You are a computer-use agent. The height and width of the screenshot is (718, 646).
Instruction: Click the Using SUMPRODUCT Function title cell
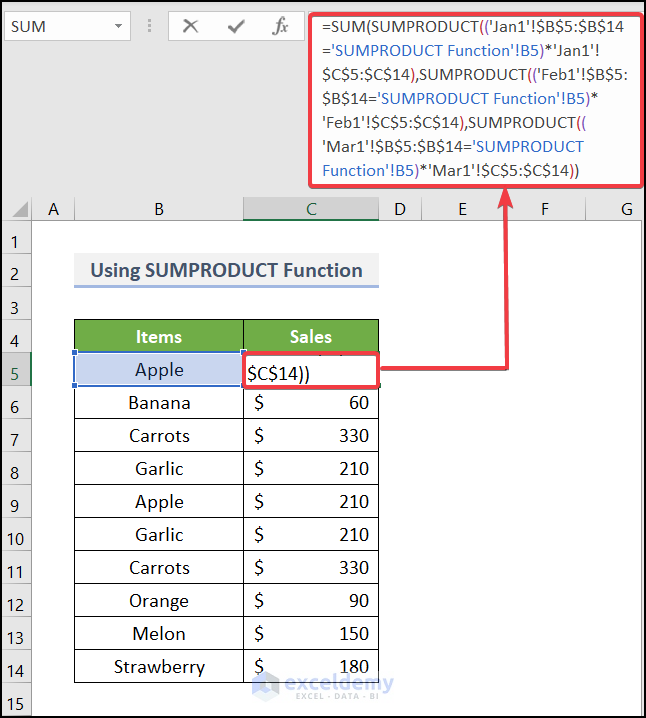226,270
